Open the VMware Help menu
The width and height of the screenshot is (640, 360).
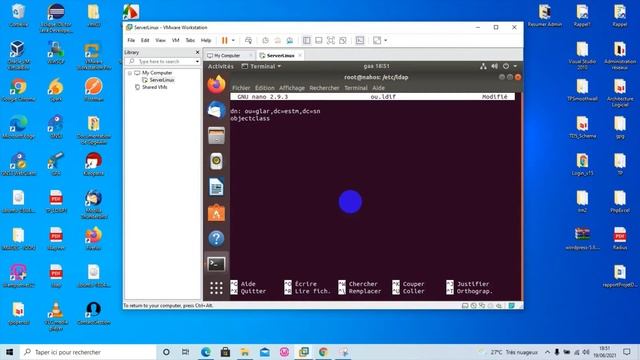click(x=206, y=40)
